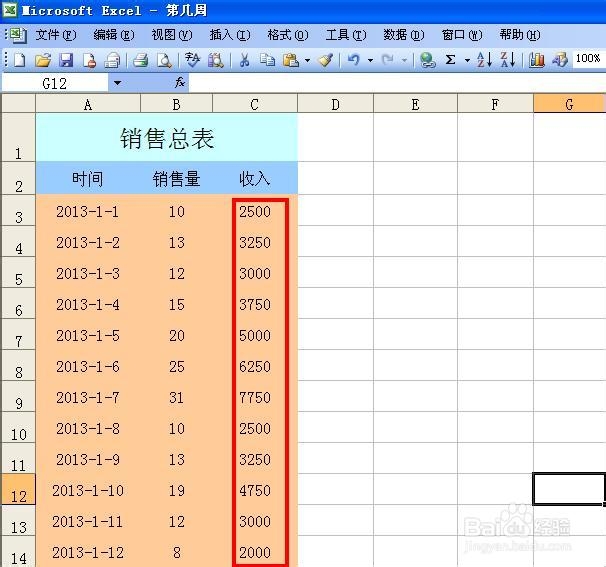This screenshot has width=606, height=567.
Task: Run the Spelling check icon
Action: pyautogui.click(x=192, y=60)
